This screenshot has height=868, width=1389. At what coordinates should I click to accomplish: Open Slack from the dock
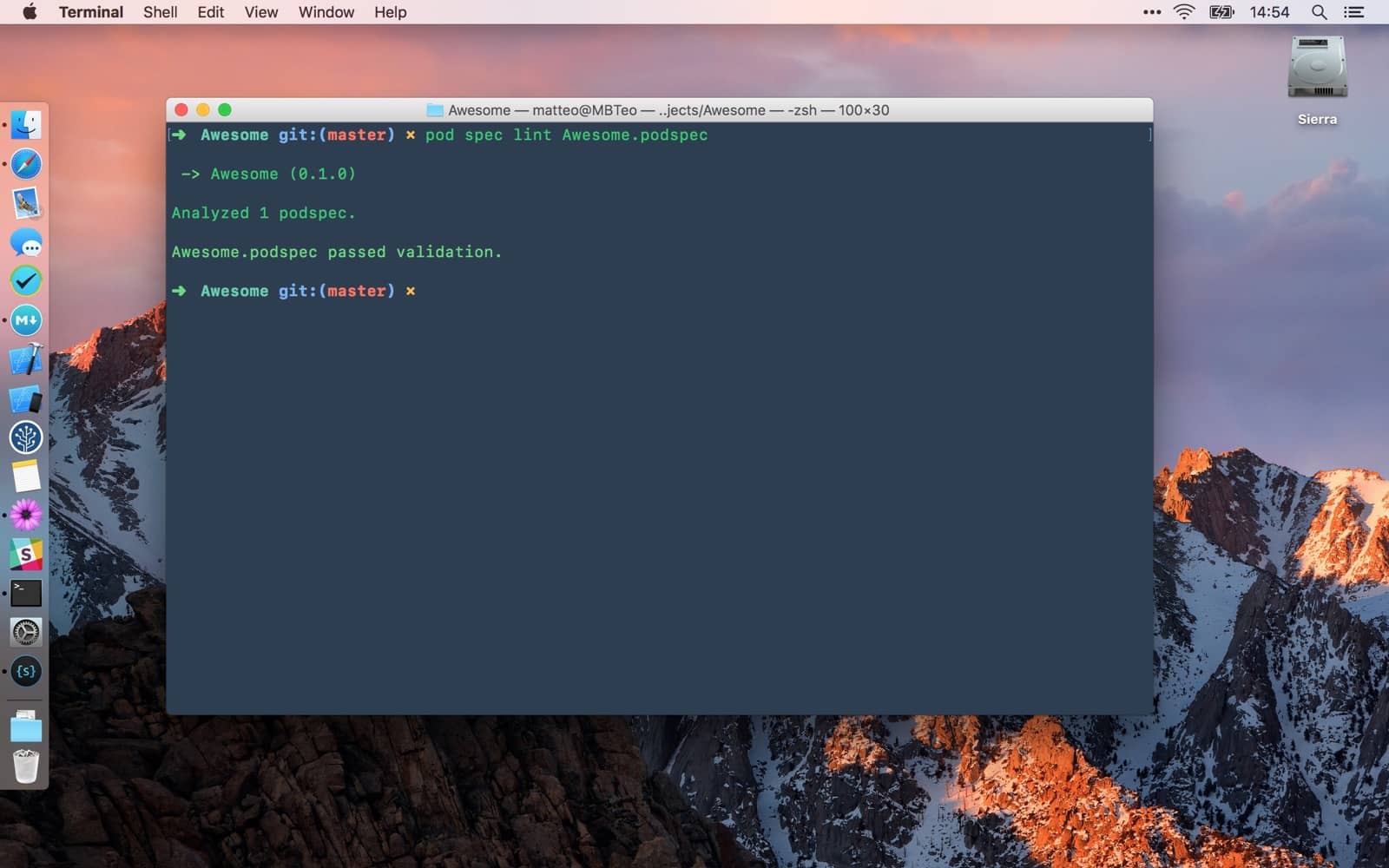click(x=25, y=554)
